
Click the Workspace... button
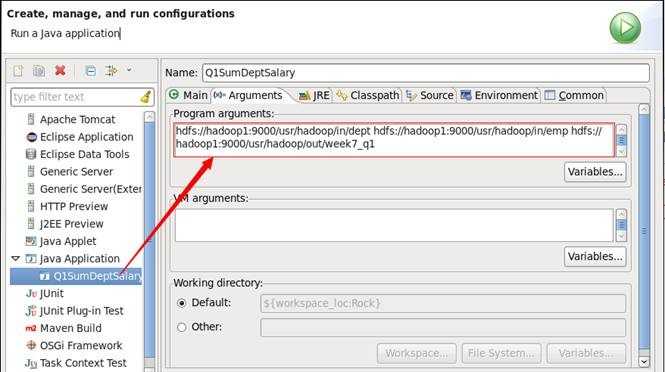click(x=416, y=353)
